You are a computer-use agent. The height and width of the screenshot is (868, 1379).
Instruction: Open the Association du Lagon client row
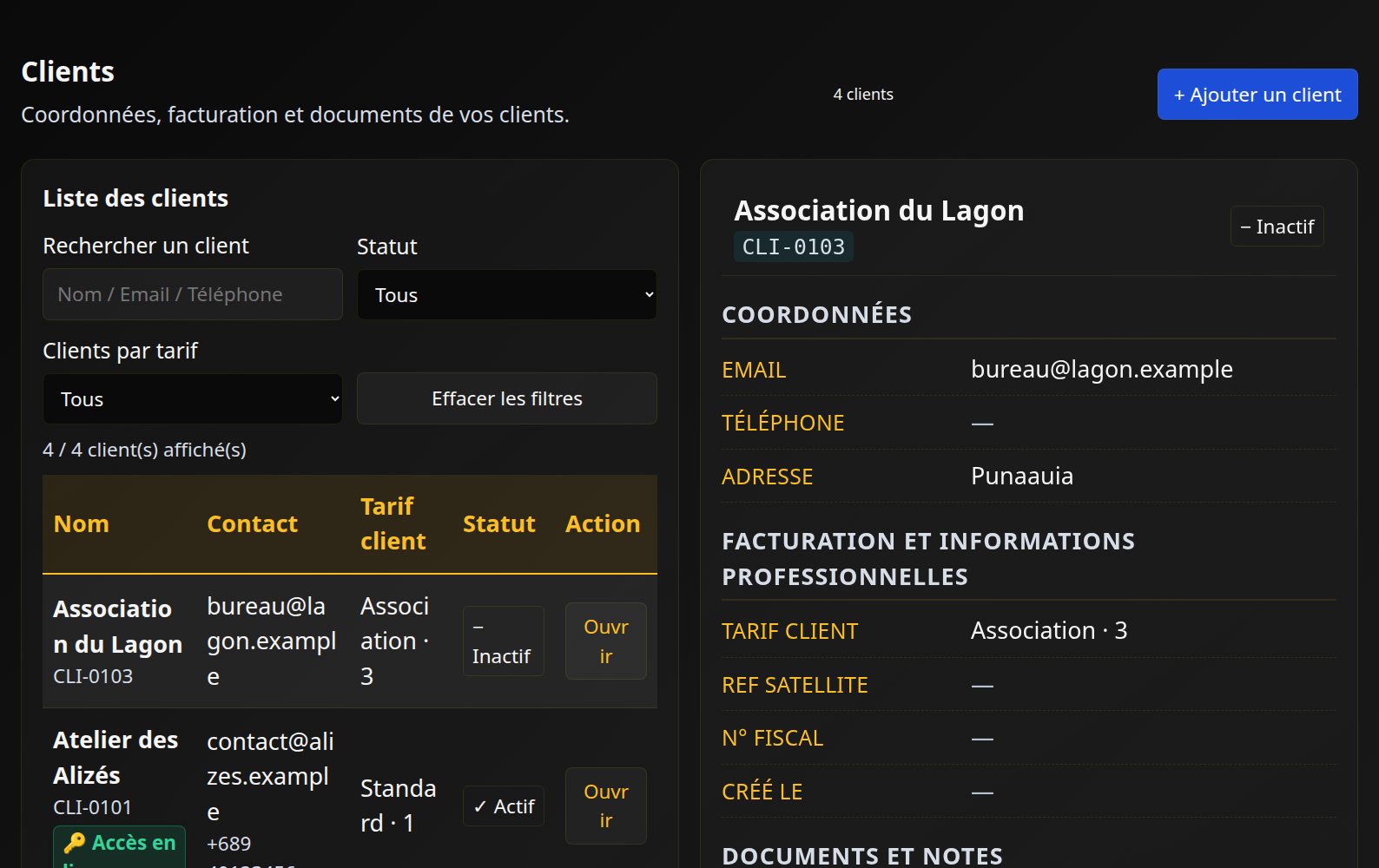click(x=605, y=641)
